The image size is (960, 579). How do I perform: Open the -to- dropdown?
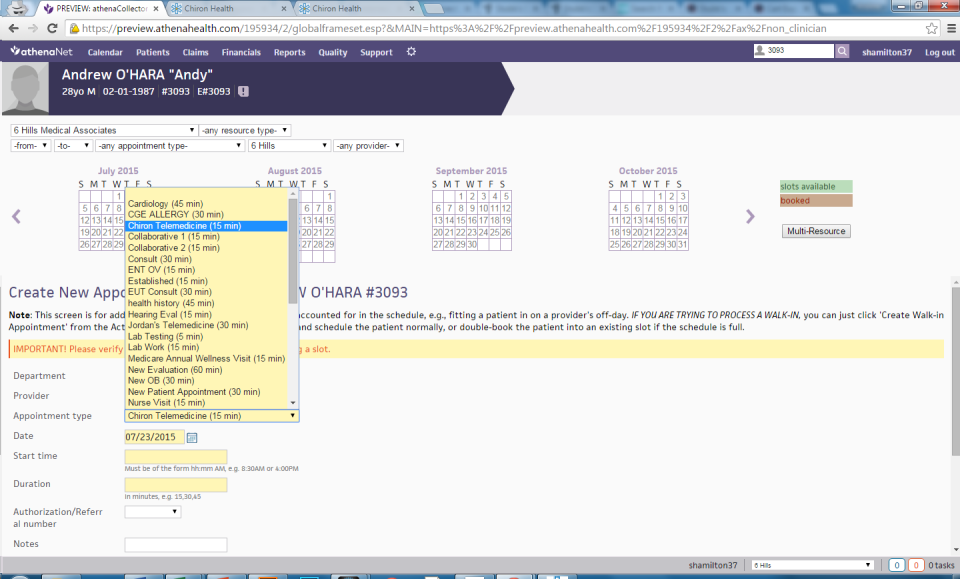coord(73,146)
